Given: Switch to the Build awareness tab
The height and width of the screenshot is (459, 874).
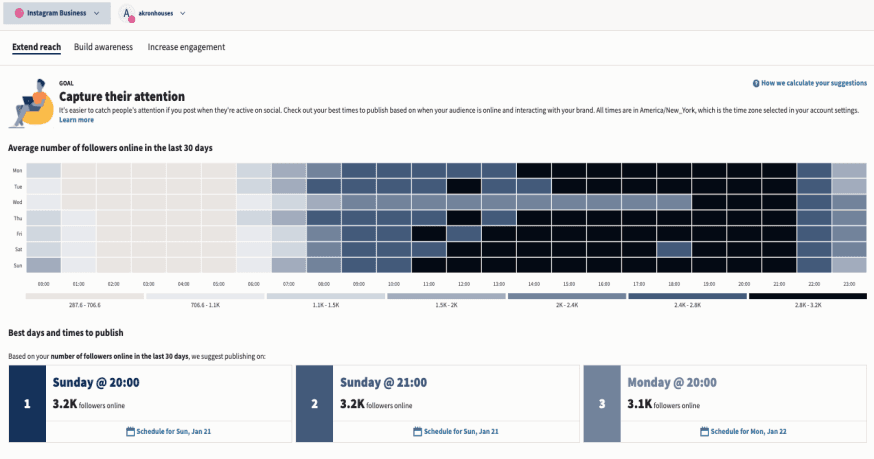Looking at the screenshot, I should 103,47.
